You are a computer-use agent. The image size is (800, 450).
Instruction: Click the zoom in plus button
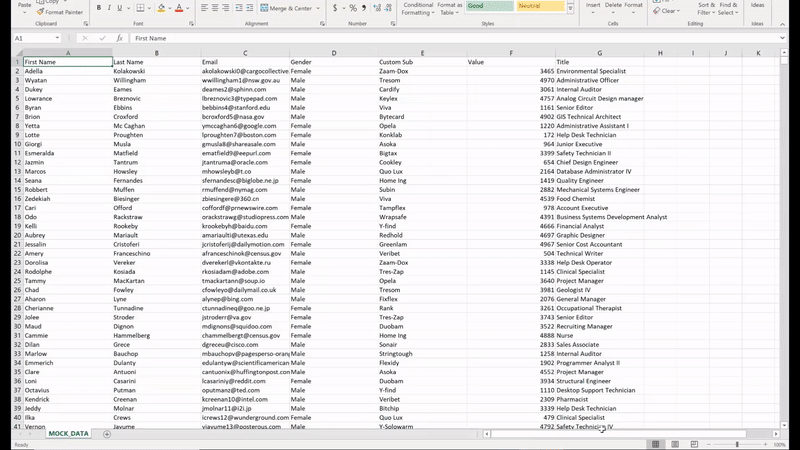[x=765, y=444]
